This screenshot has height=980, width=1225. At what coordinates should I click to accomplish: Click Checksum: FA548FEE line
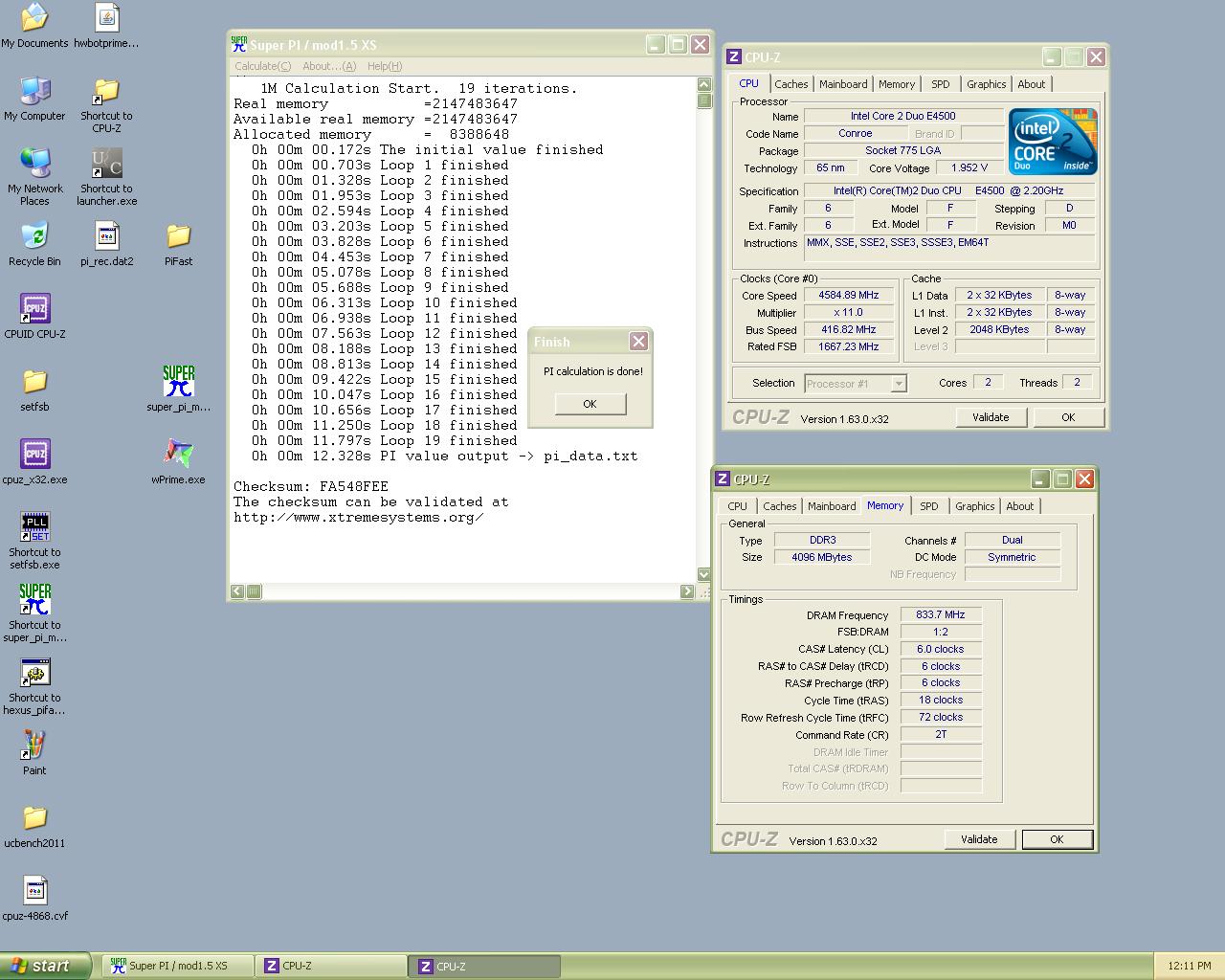coord(311,486)
